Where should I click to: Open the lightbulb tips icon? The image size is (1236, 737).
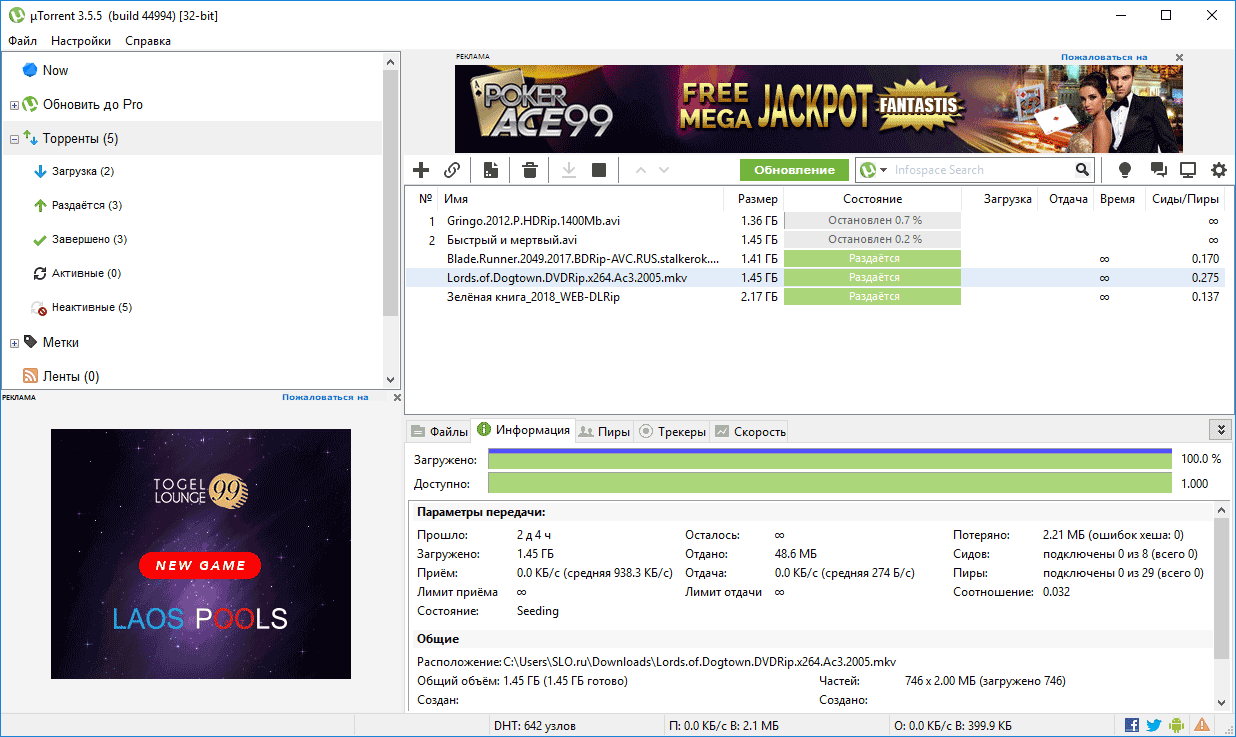tap(1124, 170)
